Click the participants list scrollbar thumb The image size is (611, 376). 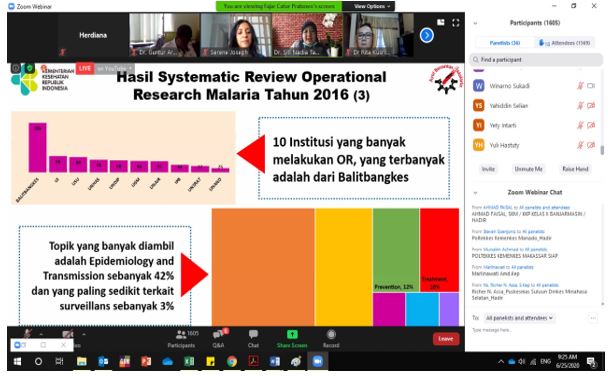pos(602,150)
